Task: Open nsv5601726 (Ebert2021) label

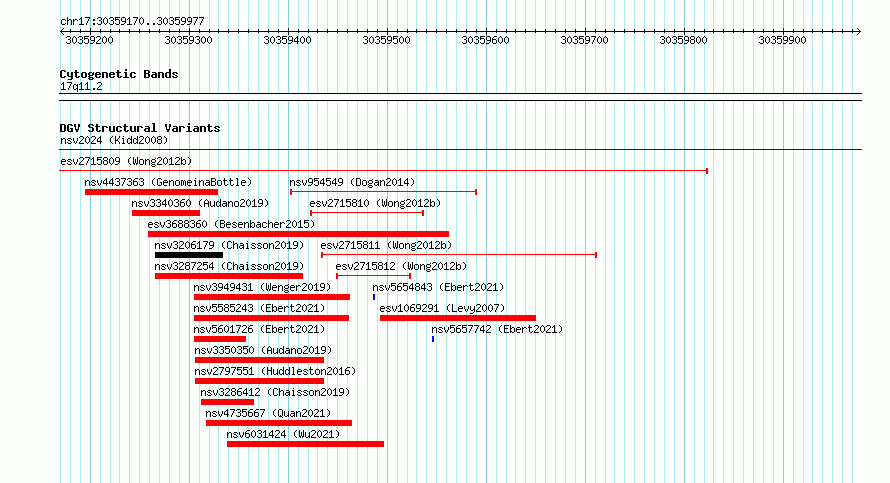Action: (259, 329)
